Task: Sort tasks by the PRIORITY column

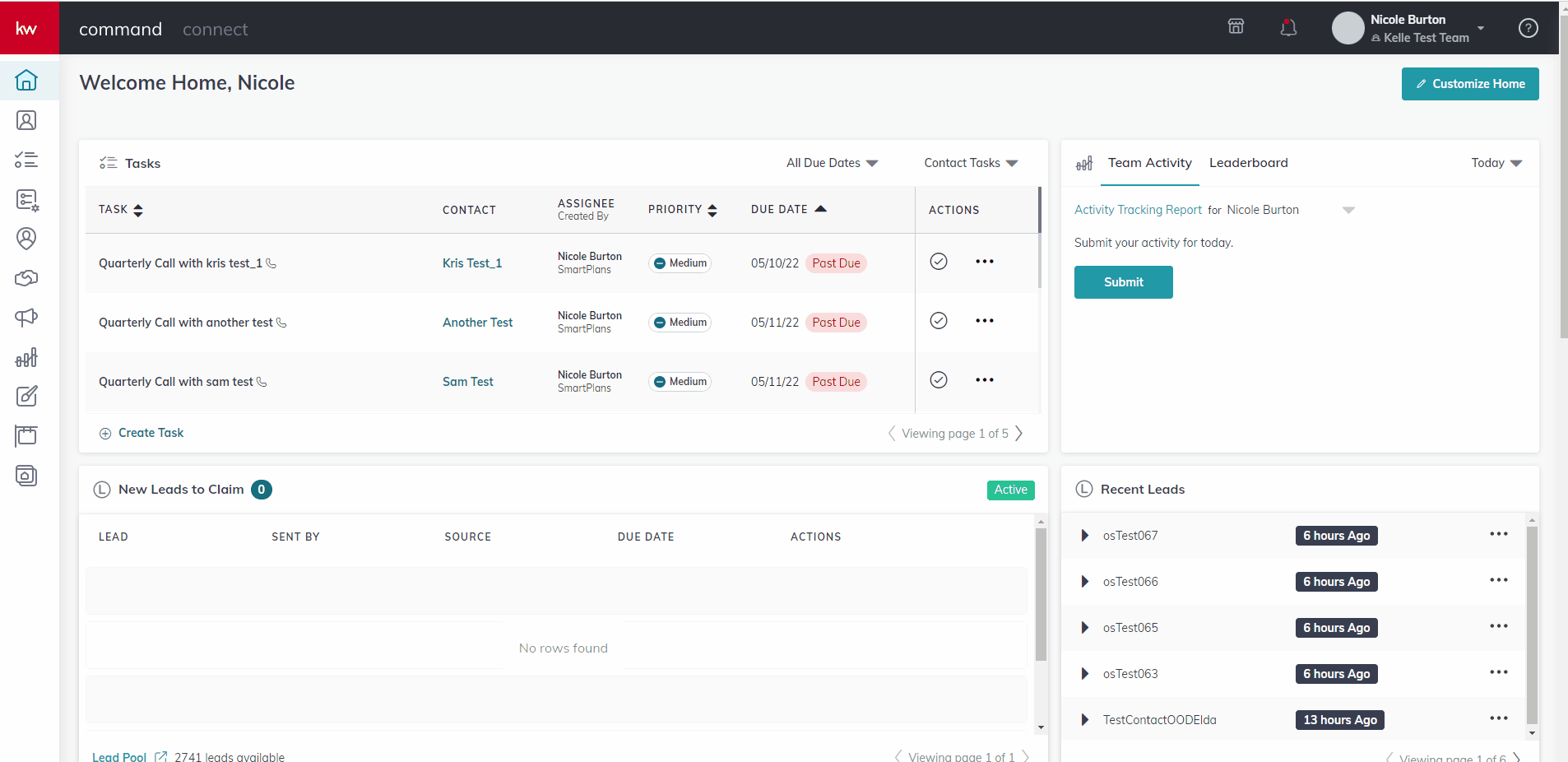Action: (x=683, y=210)
